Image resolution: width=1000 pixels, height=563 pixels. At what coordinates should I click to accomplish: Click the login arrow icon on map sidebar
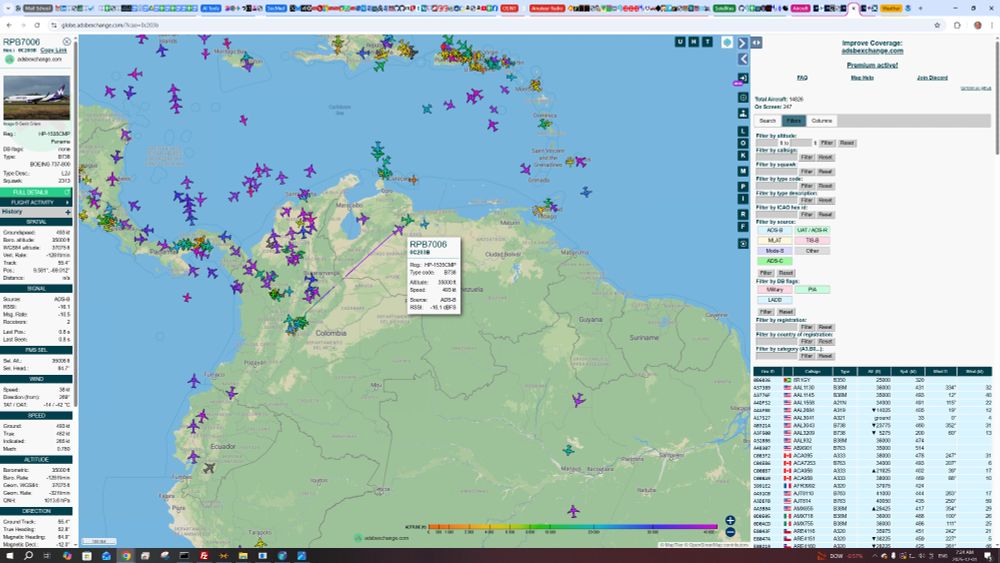pos(743,78)
